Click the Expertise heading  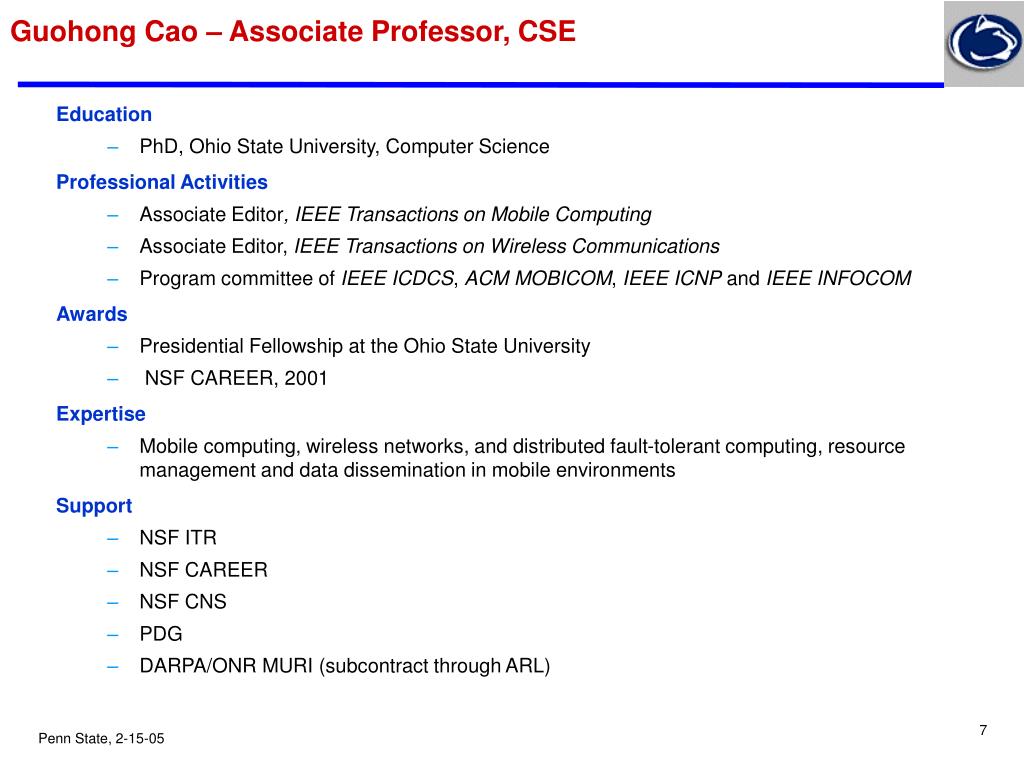point(101,414)
